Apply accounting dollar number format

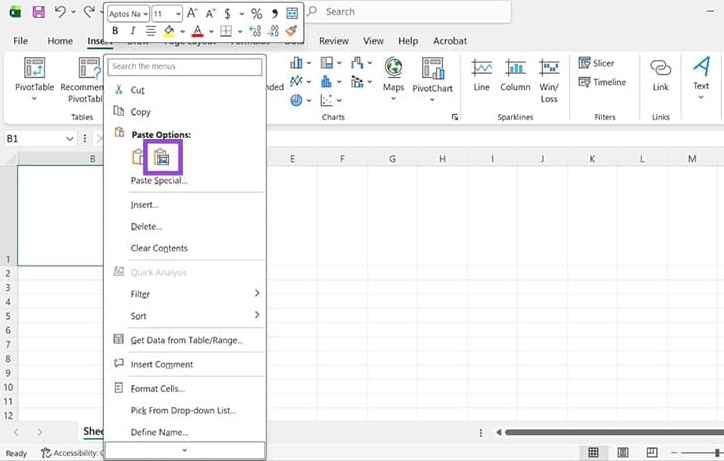(x=227, y=13)
